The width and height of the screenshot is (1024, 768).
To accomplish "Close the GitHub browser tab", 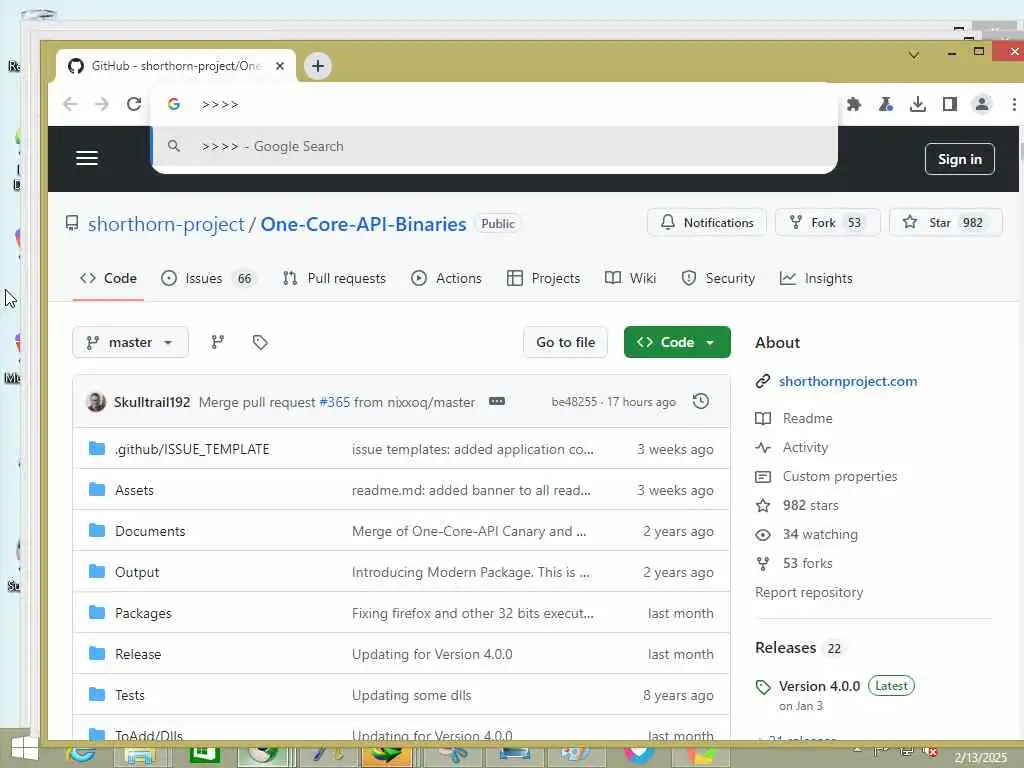I will pyautogui.click(x=280, y=66).
